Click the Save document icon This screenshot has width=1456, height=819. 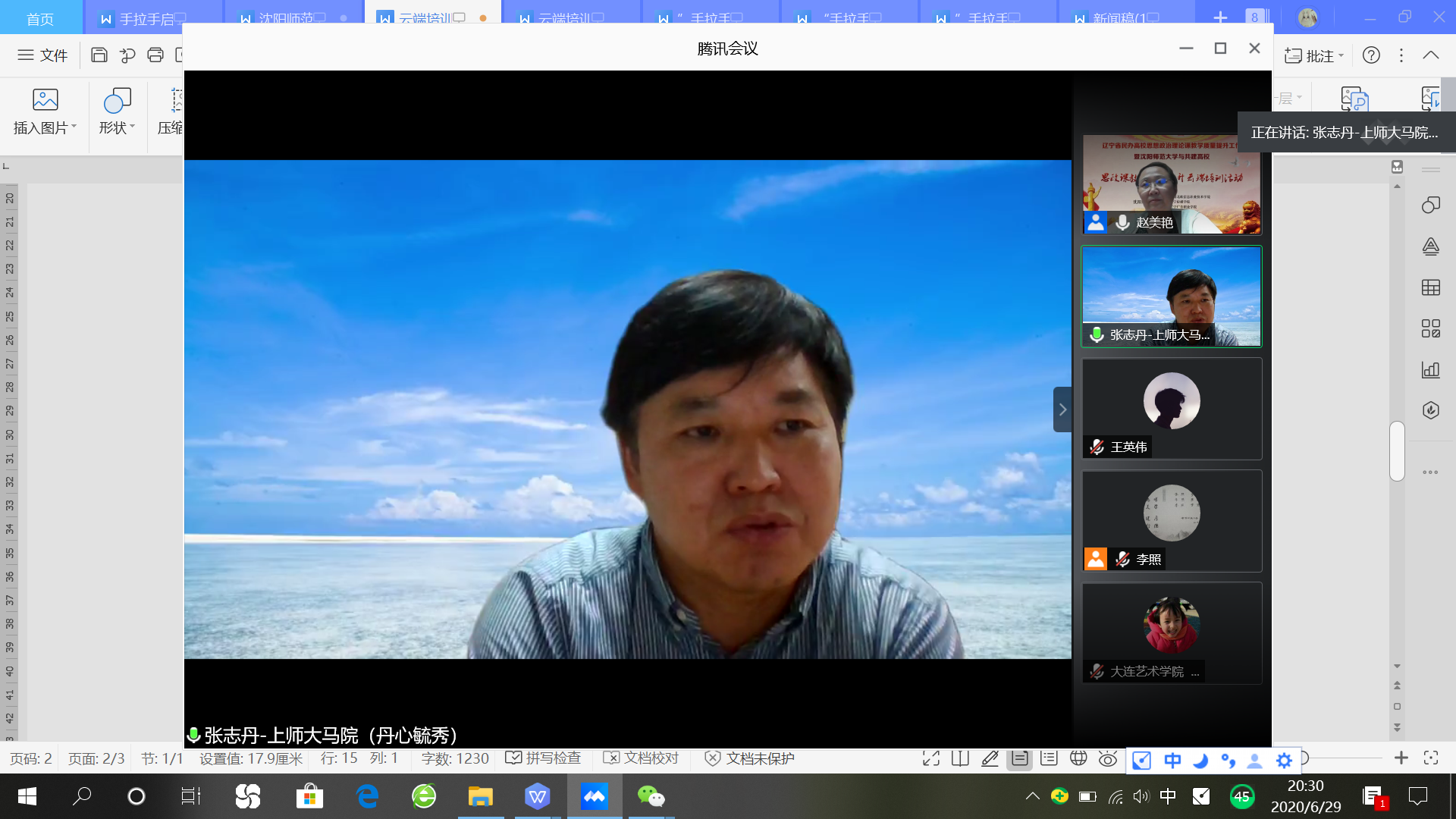click(99, 55)
